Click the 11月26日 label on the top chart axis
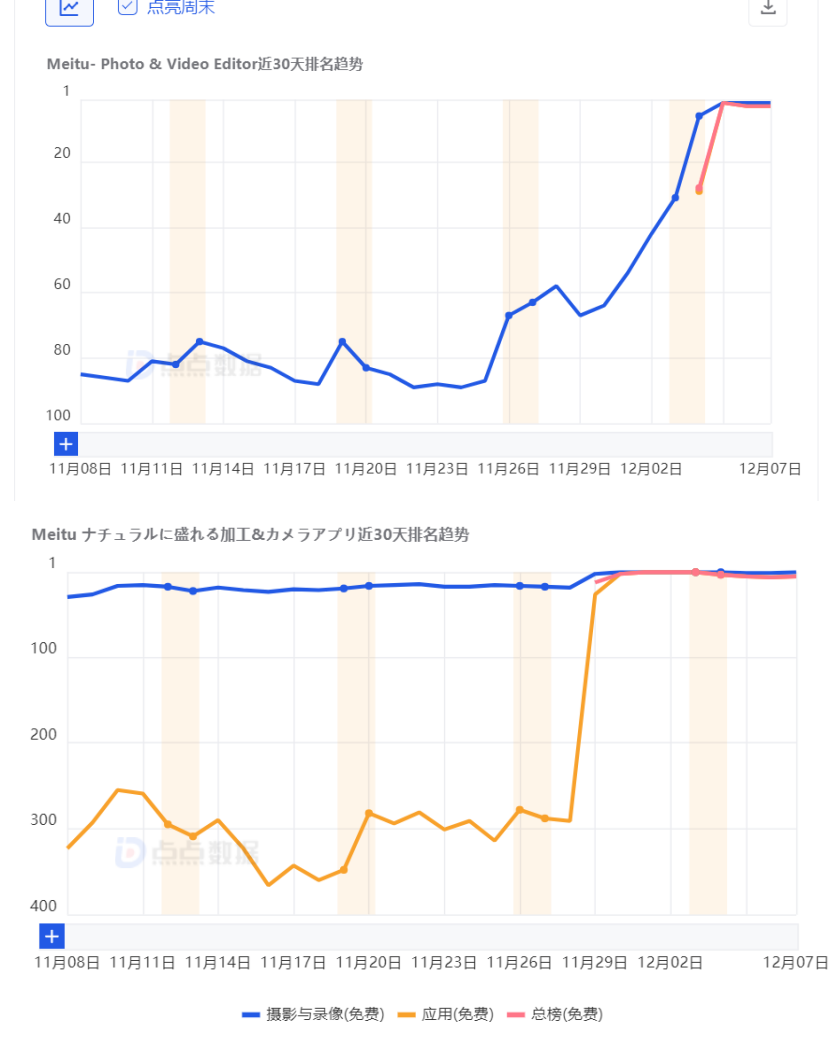The height and width of the screenshot is (1050, 831). (509, 468)
